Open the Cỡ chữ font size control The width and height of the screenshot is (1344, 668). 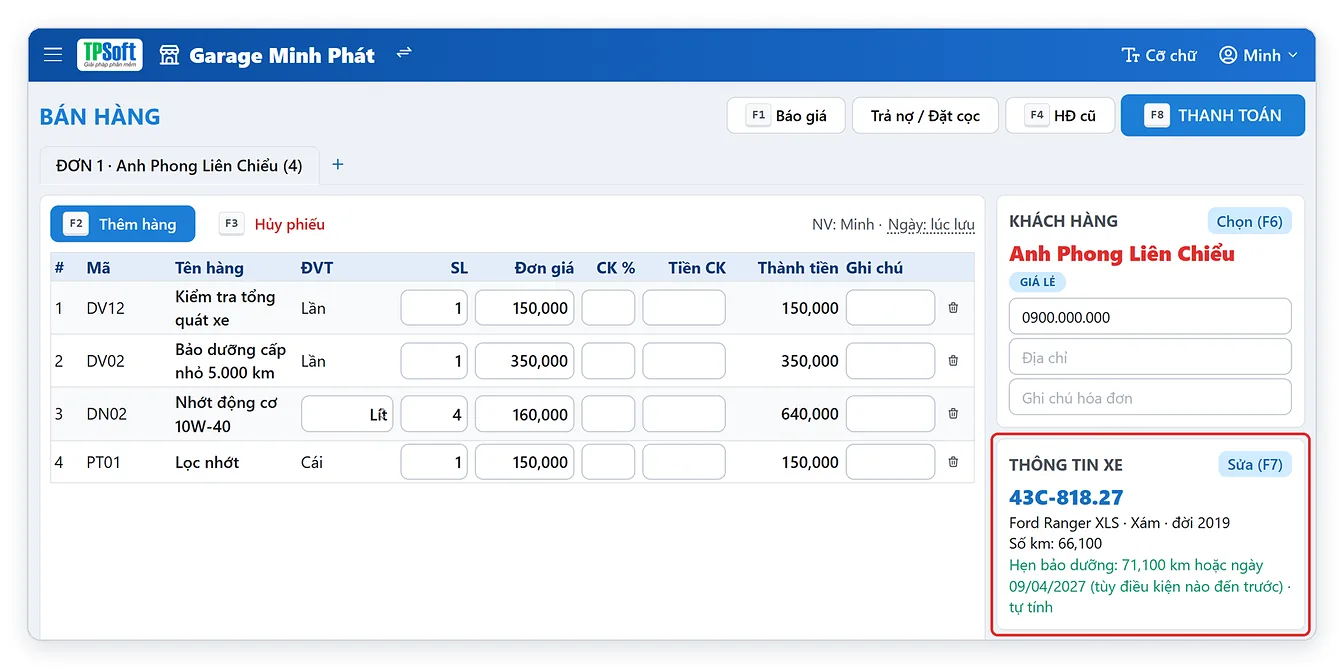click(1159, 56)
